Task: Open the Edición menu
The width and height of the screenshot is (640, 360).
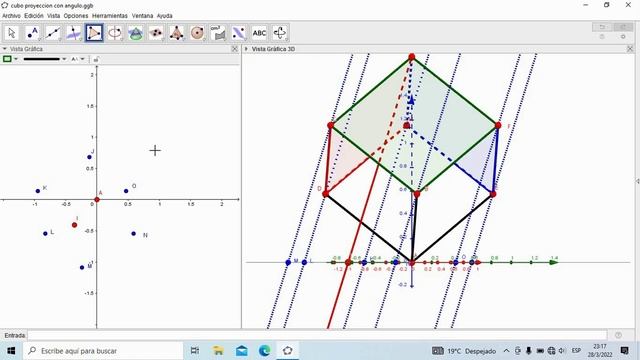Action: coord(34,16)
